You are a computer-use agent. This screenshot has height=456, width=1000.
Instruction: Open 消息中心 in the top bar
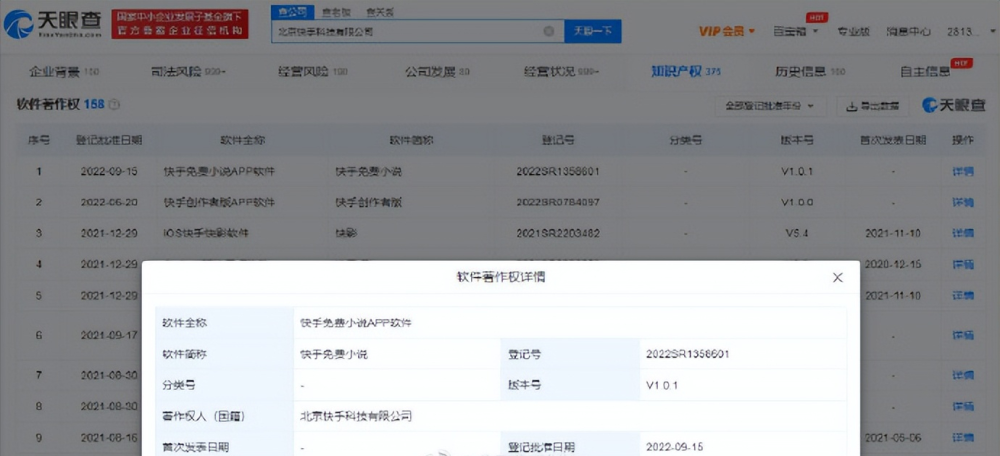coord(908,31)
